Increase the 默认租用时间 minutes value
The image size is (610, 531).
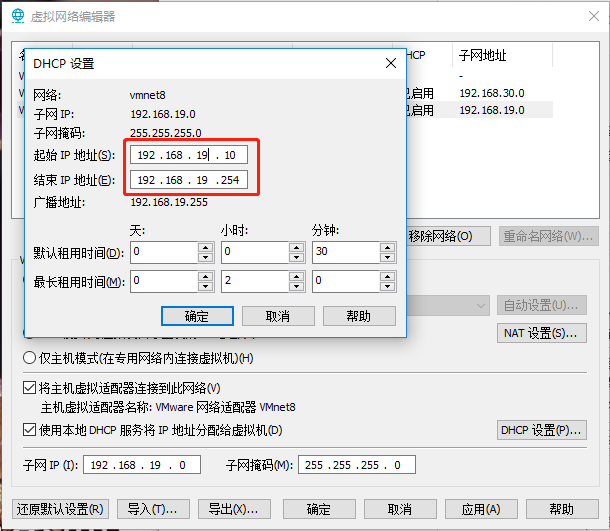click(x=388, y=247)
